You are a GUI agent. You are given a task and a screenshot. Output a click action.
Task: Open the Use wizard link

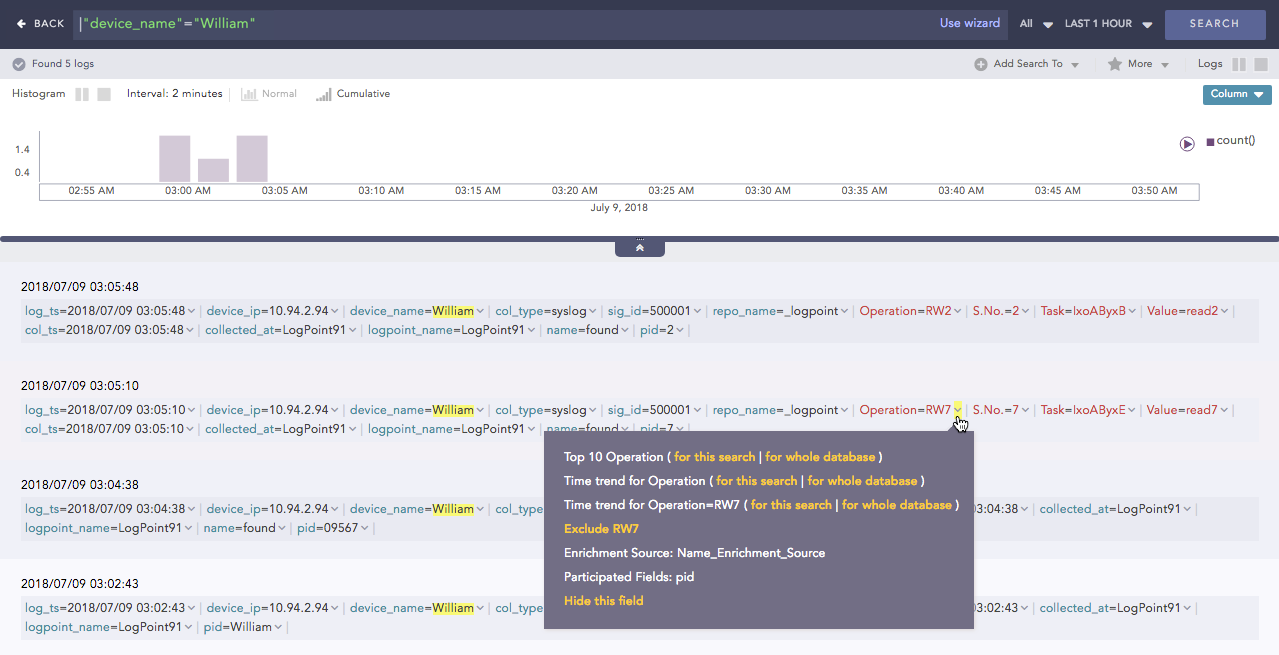(969, 23)
